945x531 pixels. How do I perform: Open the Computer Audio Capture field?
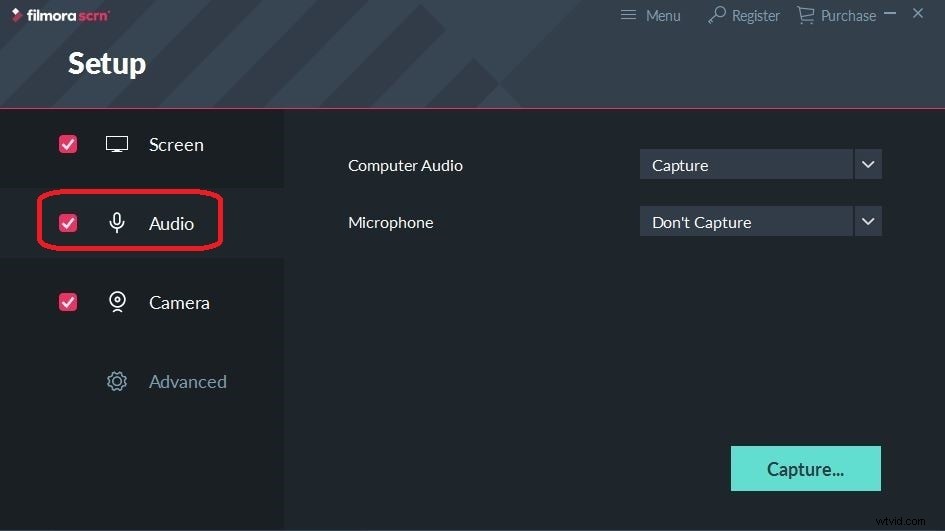tap(746, 165)
